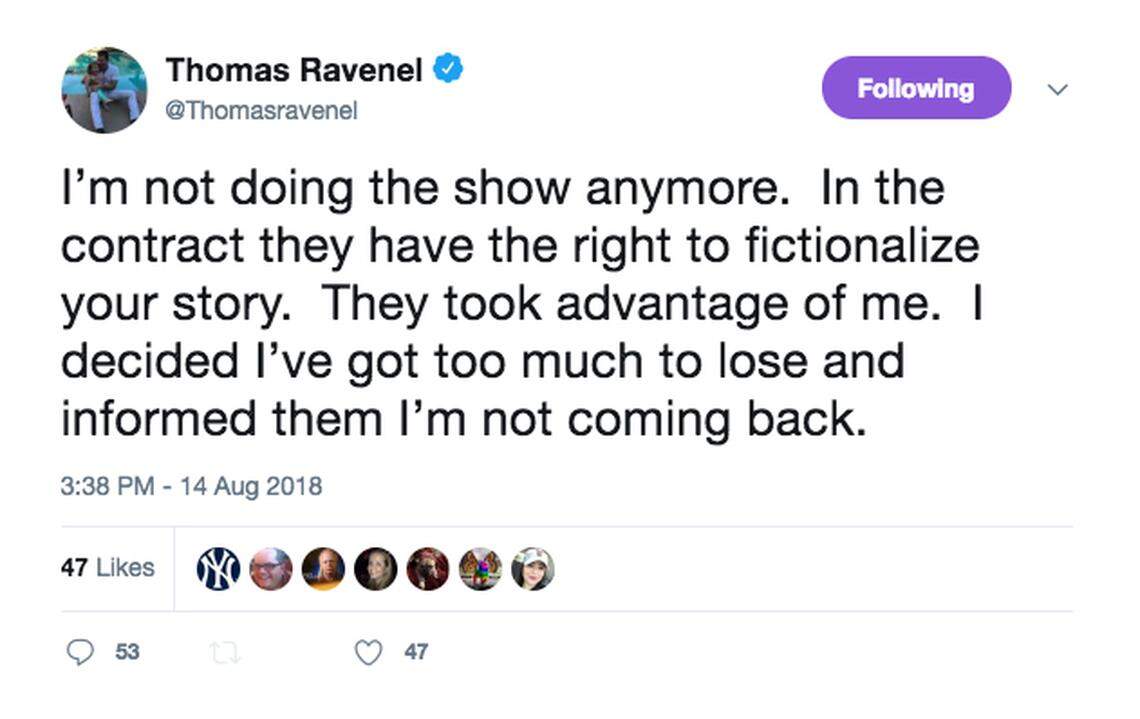Click the Thomas Ravenel display name
This screenshot has height=719, width=1140.
[294, 70]
